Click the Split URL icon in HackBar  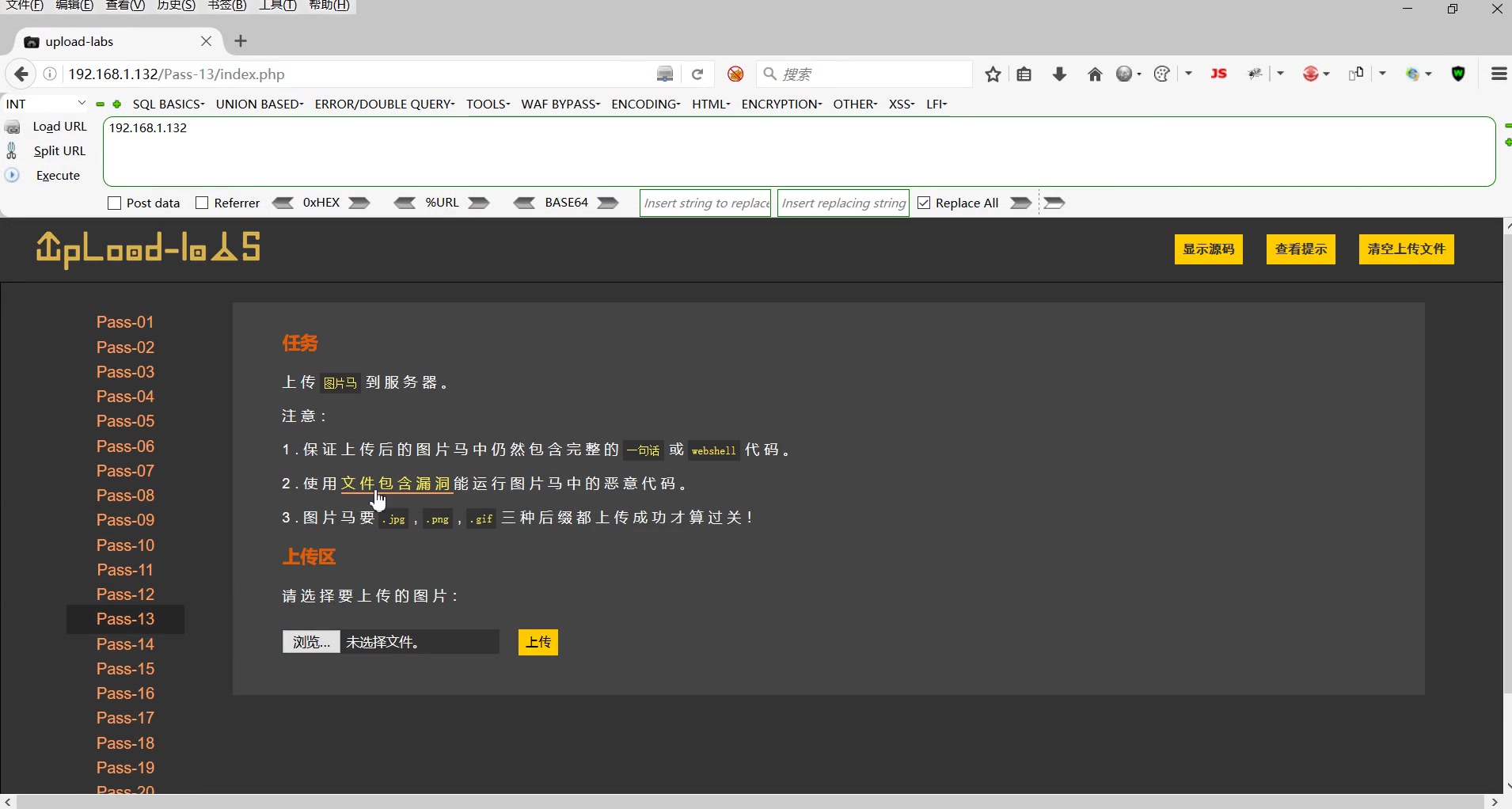coord(12,150)
